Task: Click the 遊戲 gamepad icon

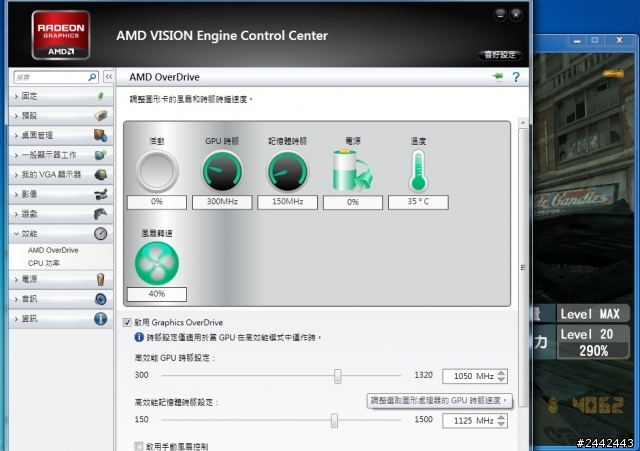Action: coord(100,214)
